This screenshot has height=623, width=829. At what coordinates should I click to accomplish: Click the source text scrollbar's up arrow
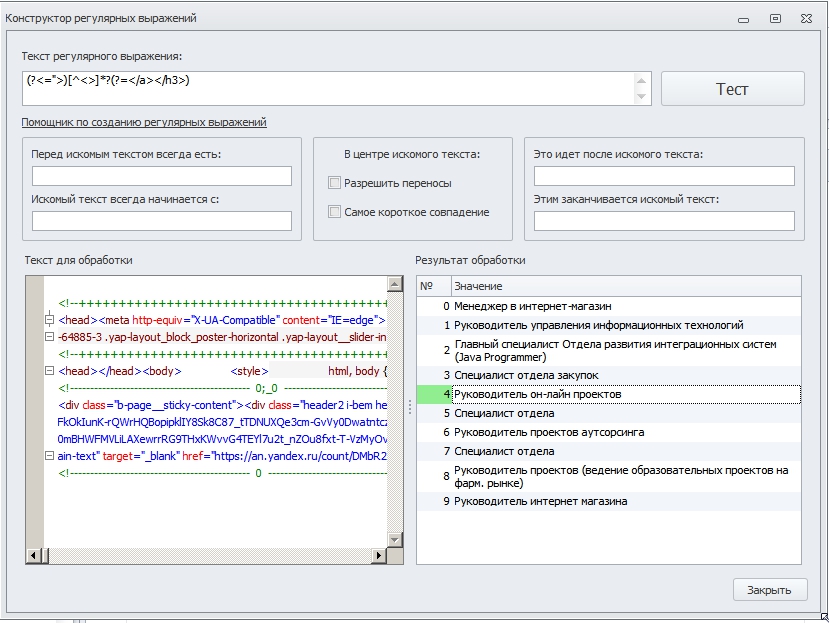click(x=395, y=284)
